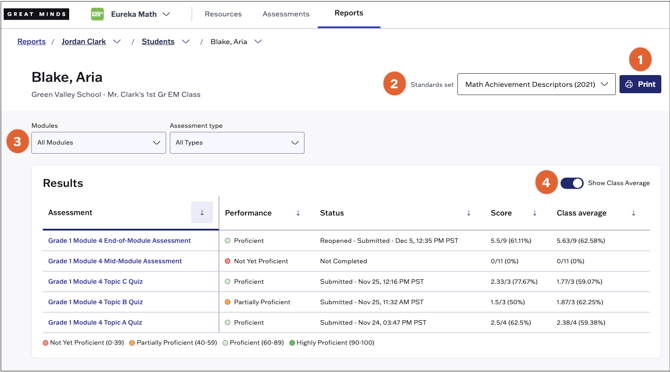The image size is (670, 372).
Task: Expand the Students breadcrumb chevron
Action: pos(185,41)
